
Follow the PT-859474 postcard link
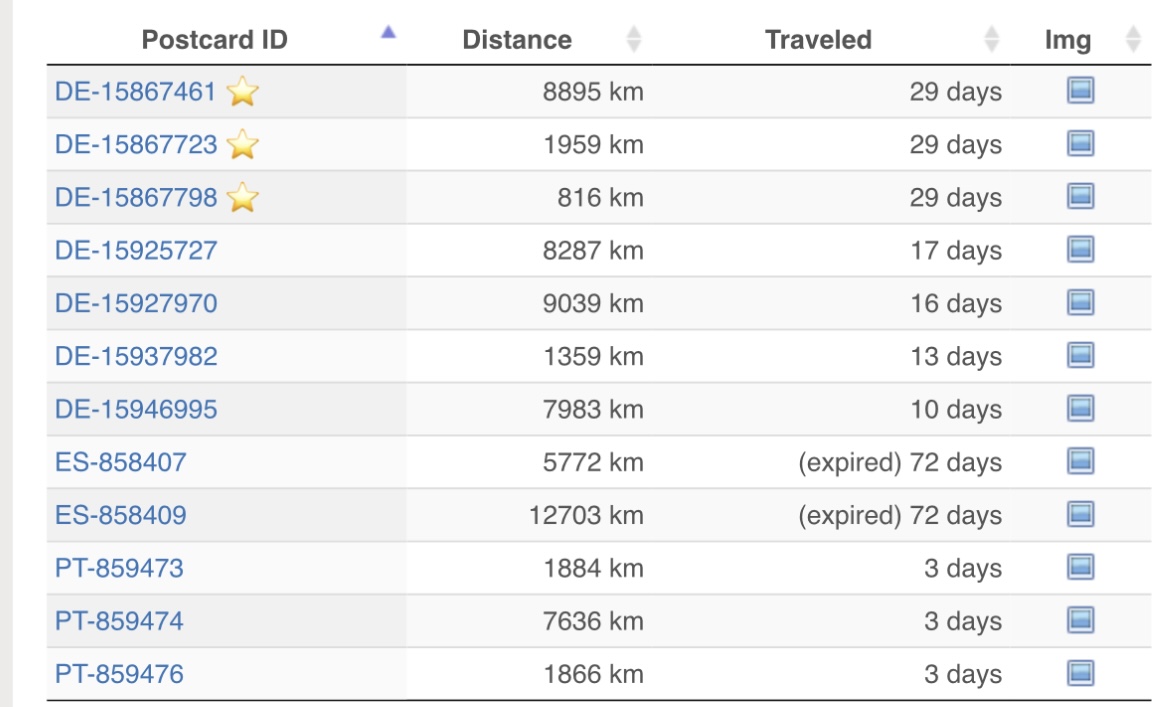pos(119,621)
